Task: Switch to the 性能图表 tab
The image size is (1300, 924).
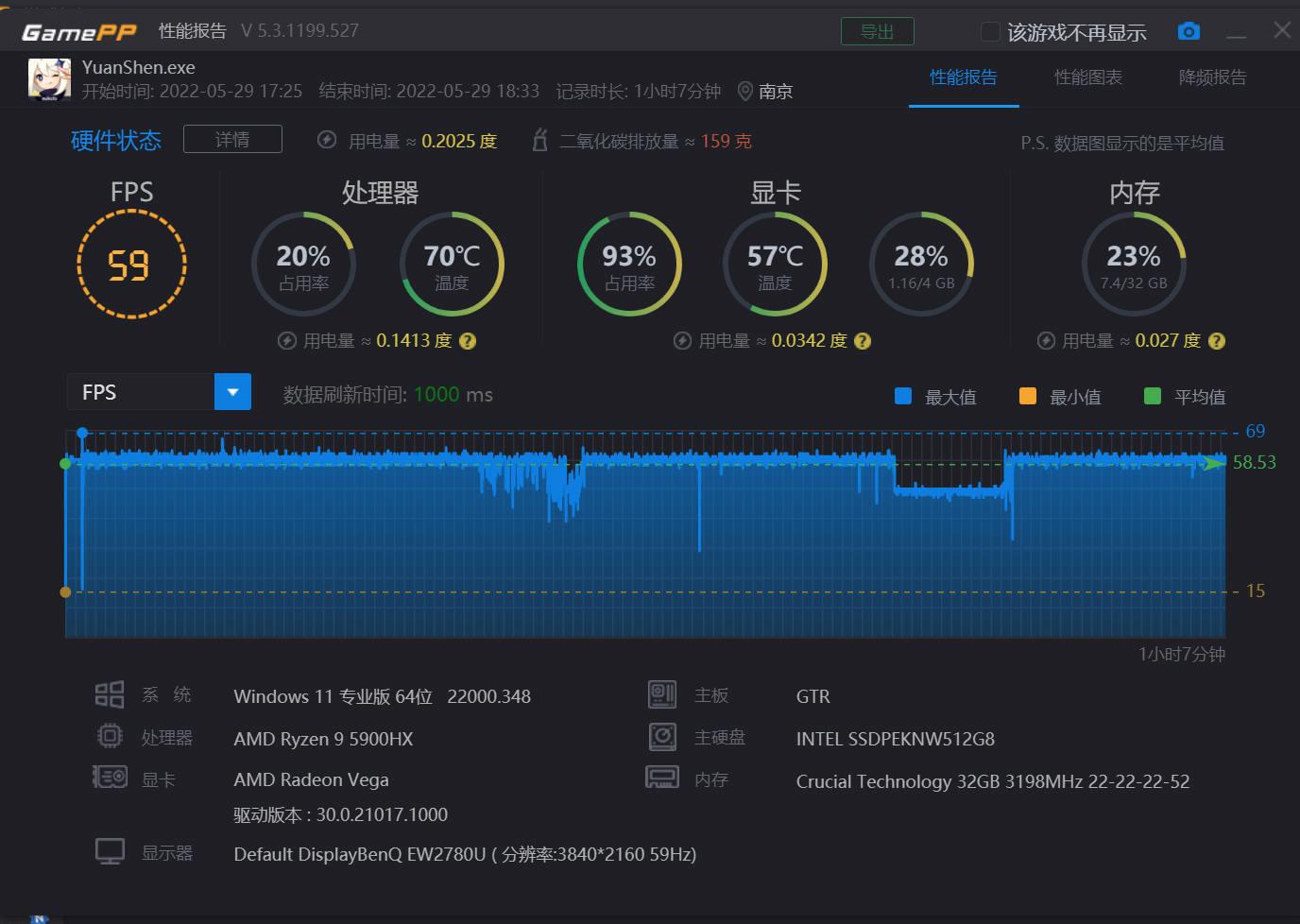Action: coord(1088,78)
